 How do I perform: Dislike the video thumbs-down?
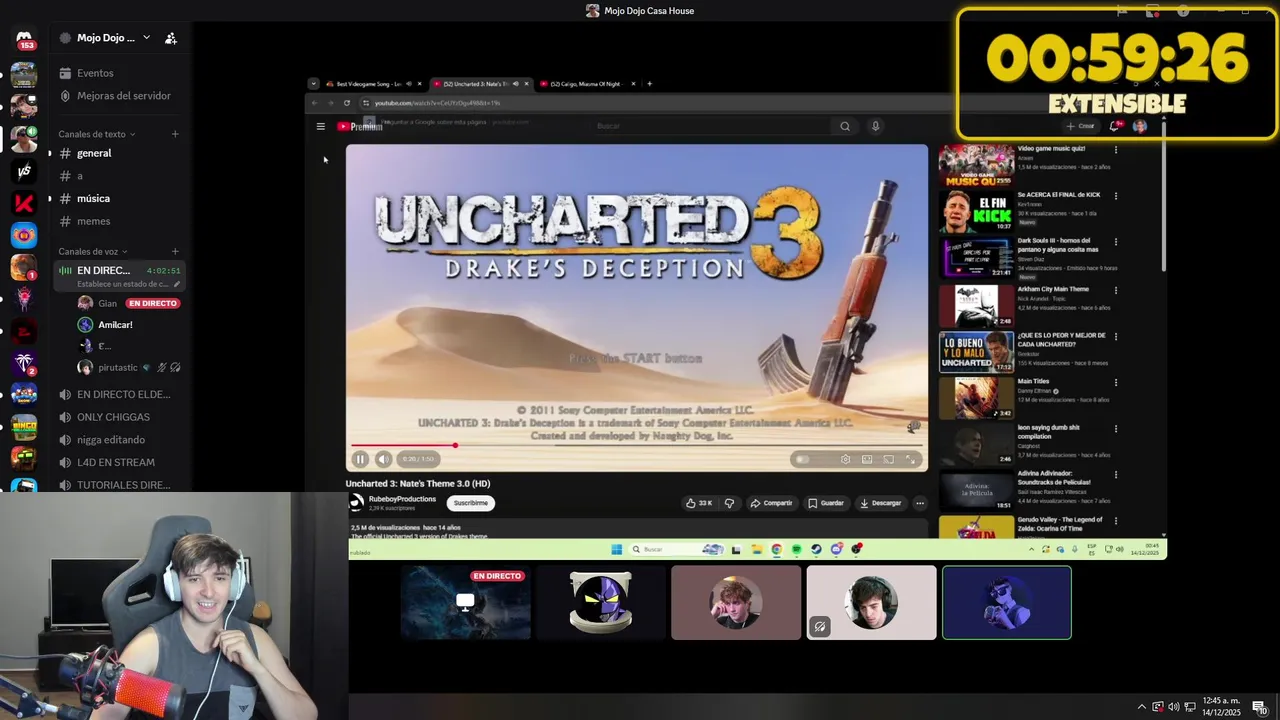729,503
